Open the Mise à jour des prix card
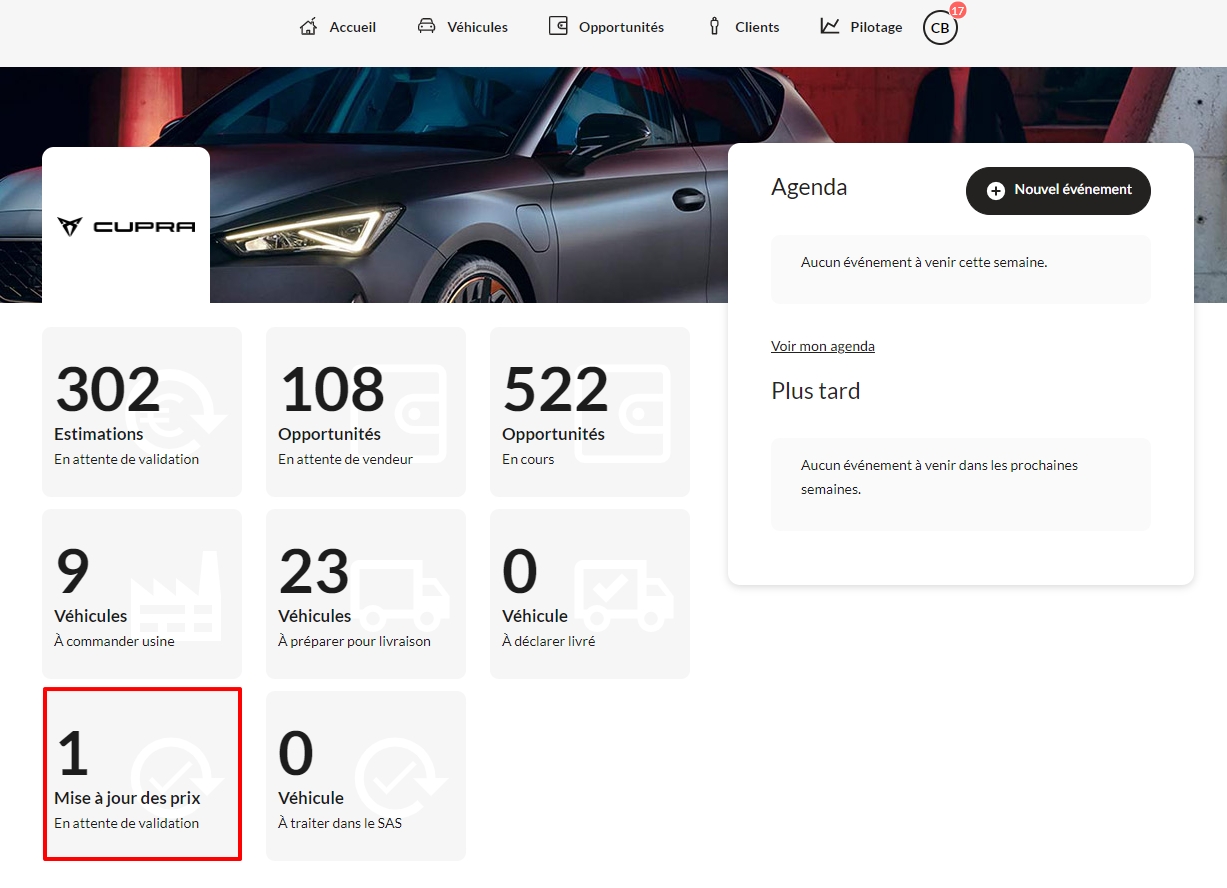This screenshot has width=1227, height=888. (142, 775)
